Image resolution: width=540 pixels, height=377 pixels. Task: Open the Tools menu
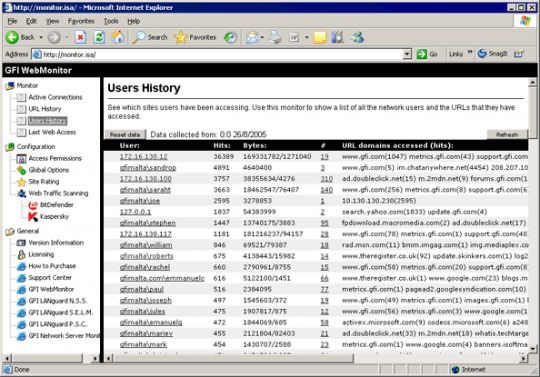(111, 21)
